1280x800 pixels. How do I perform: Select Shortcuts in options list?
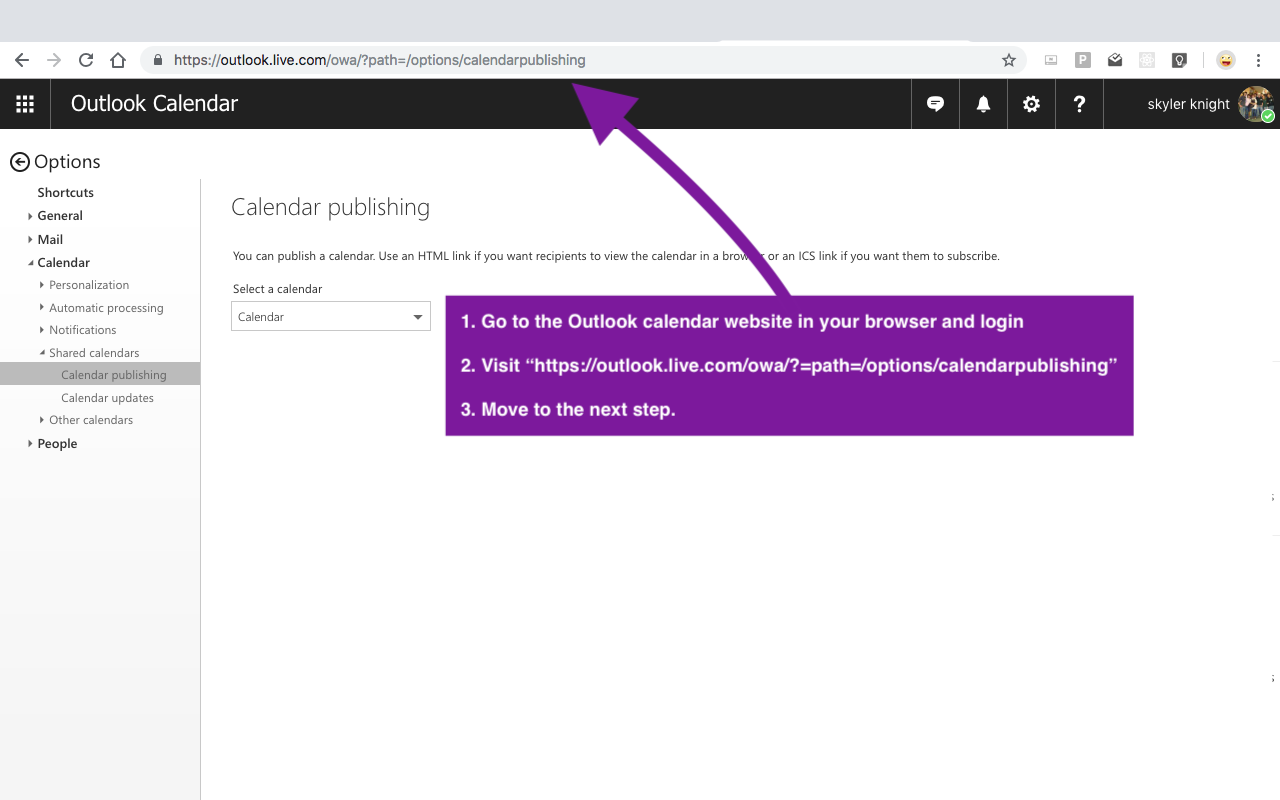coord(66,192)
